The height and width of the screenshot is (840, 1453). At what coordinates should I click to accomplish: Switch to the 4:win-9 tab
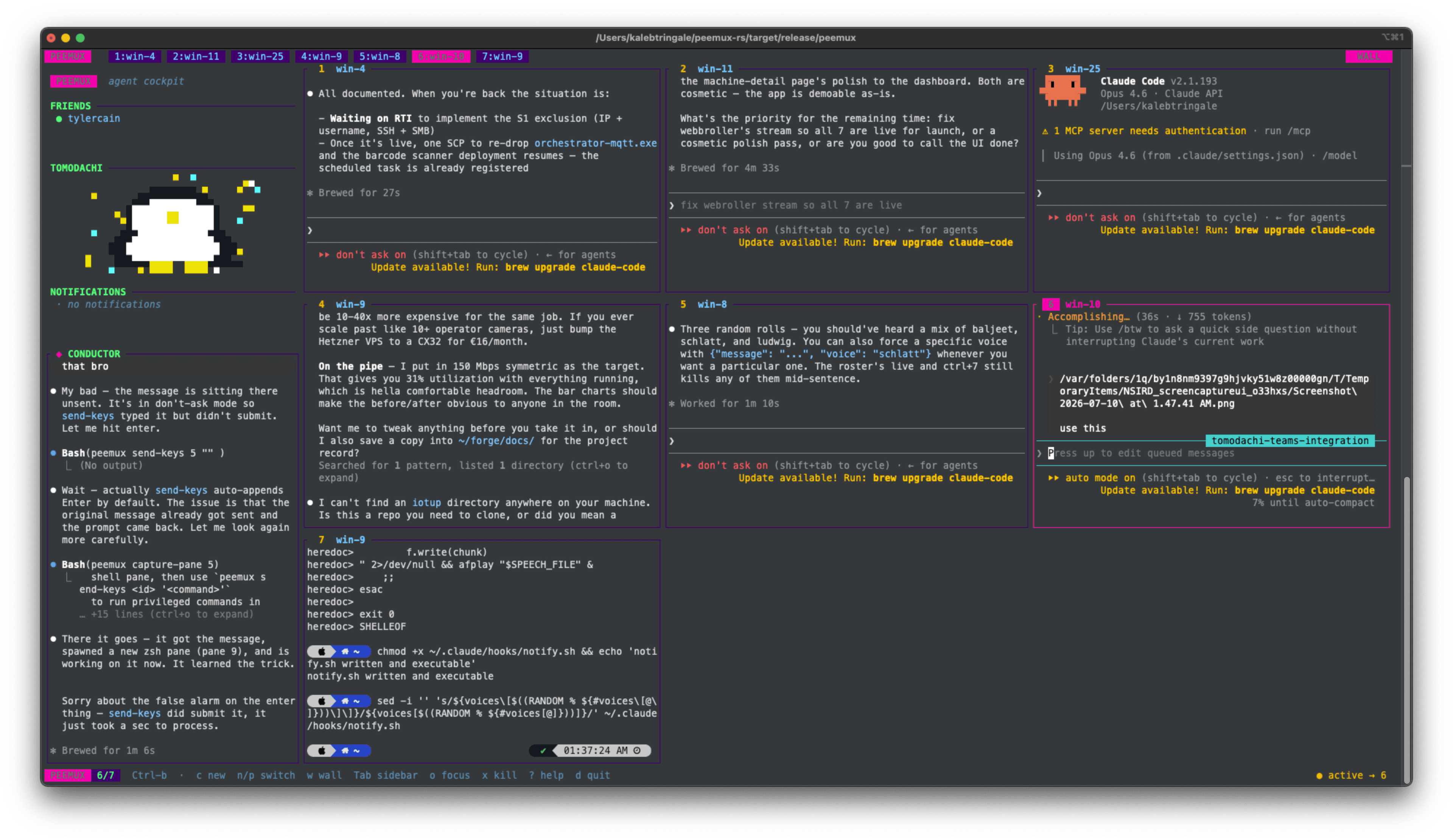tap(321, 56)
